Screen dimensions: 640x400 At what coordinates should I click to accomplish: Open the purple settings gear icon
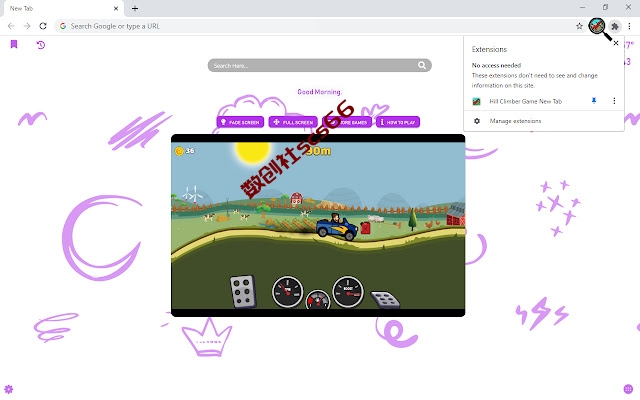click(9, 389)
